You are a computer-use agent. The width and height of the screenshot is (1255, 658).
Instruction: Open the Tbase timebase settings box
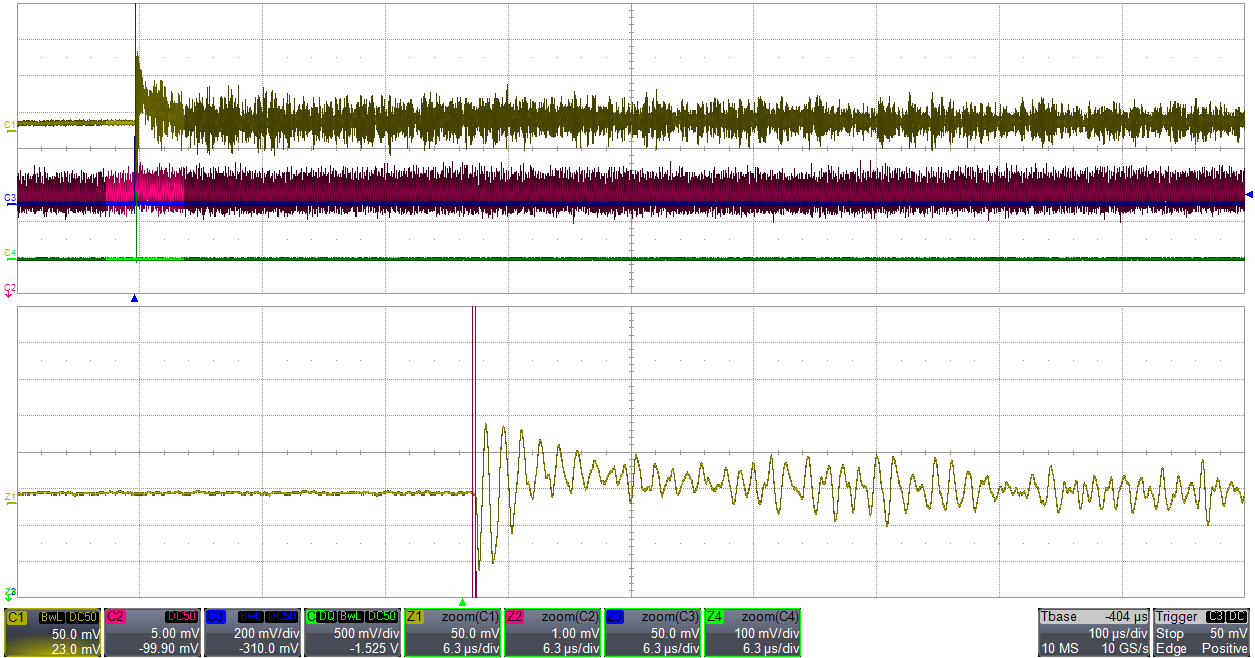[x=1094, y=633]
